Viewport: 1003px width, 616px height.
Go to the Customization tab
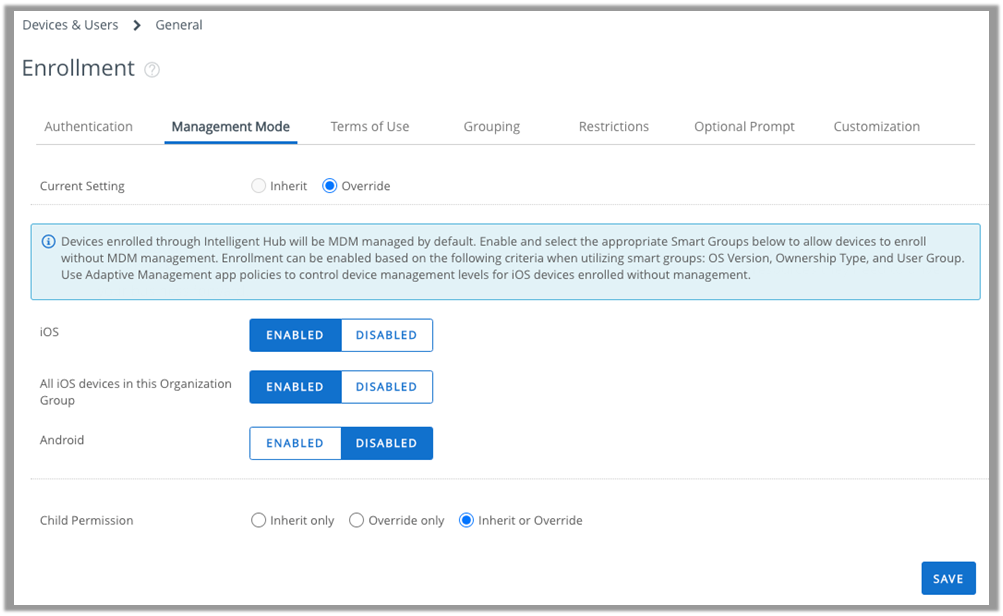pos(876,127)
